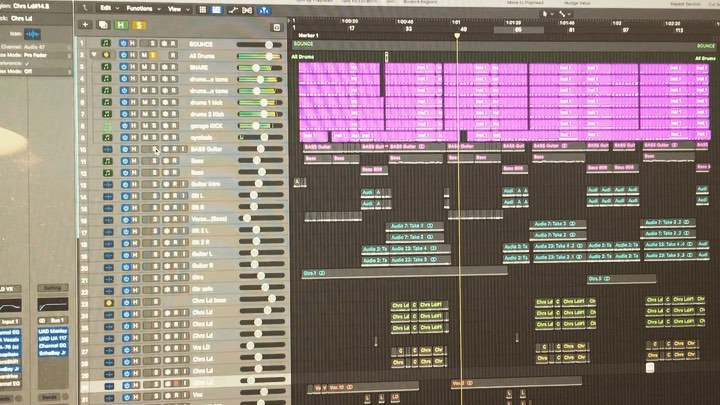Unsolo the All Drums track
Viewport: 720px width, 405px height.
[x=153, y=55]
